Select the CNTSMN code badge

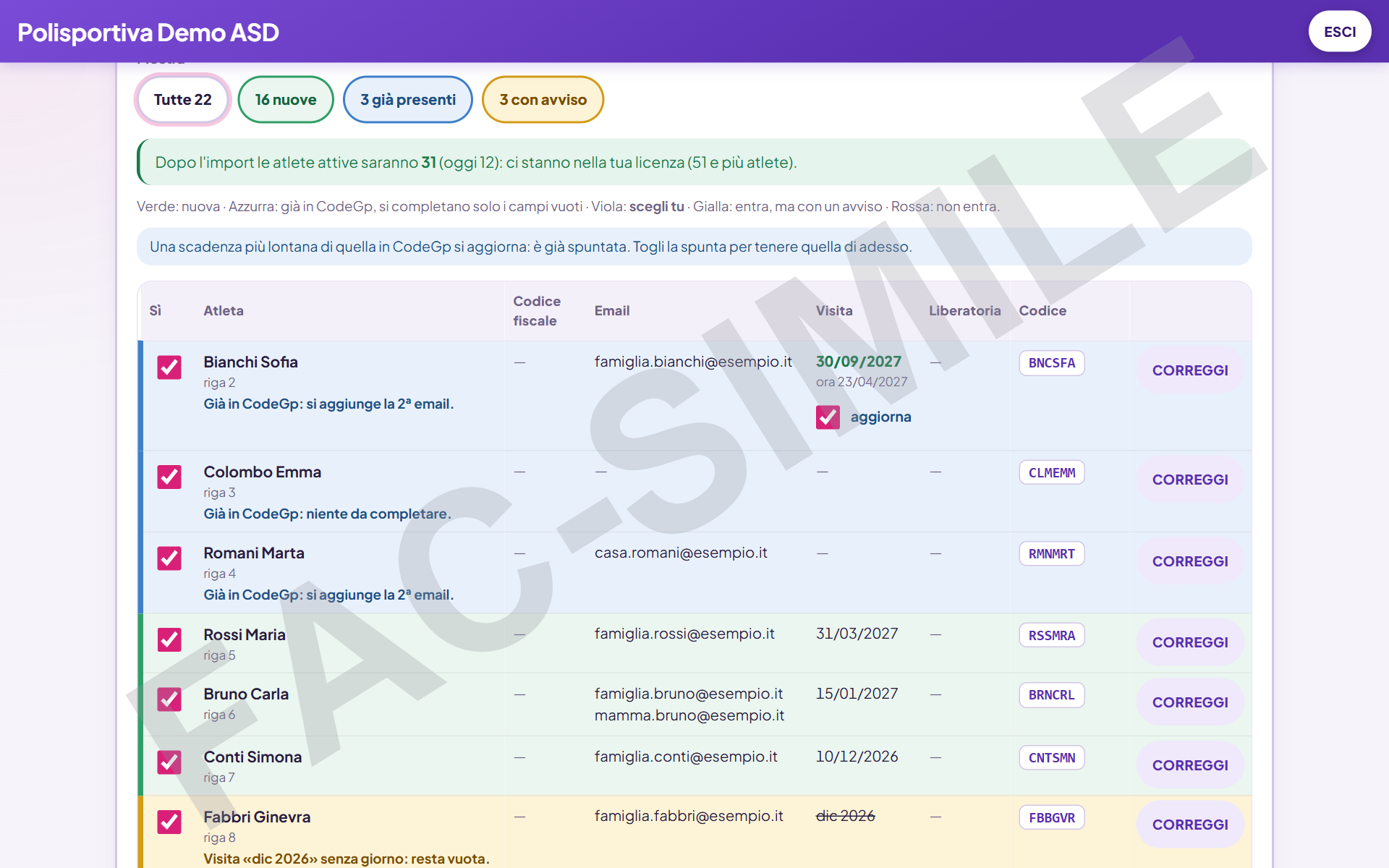tap(1052, 758)
